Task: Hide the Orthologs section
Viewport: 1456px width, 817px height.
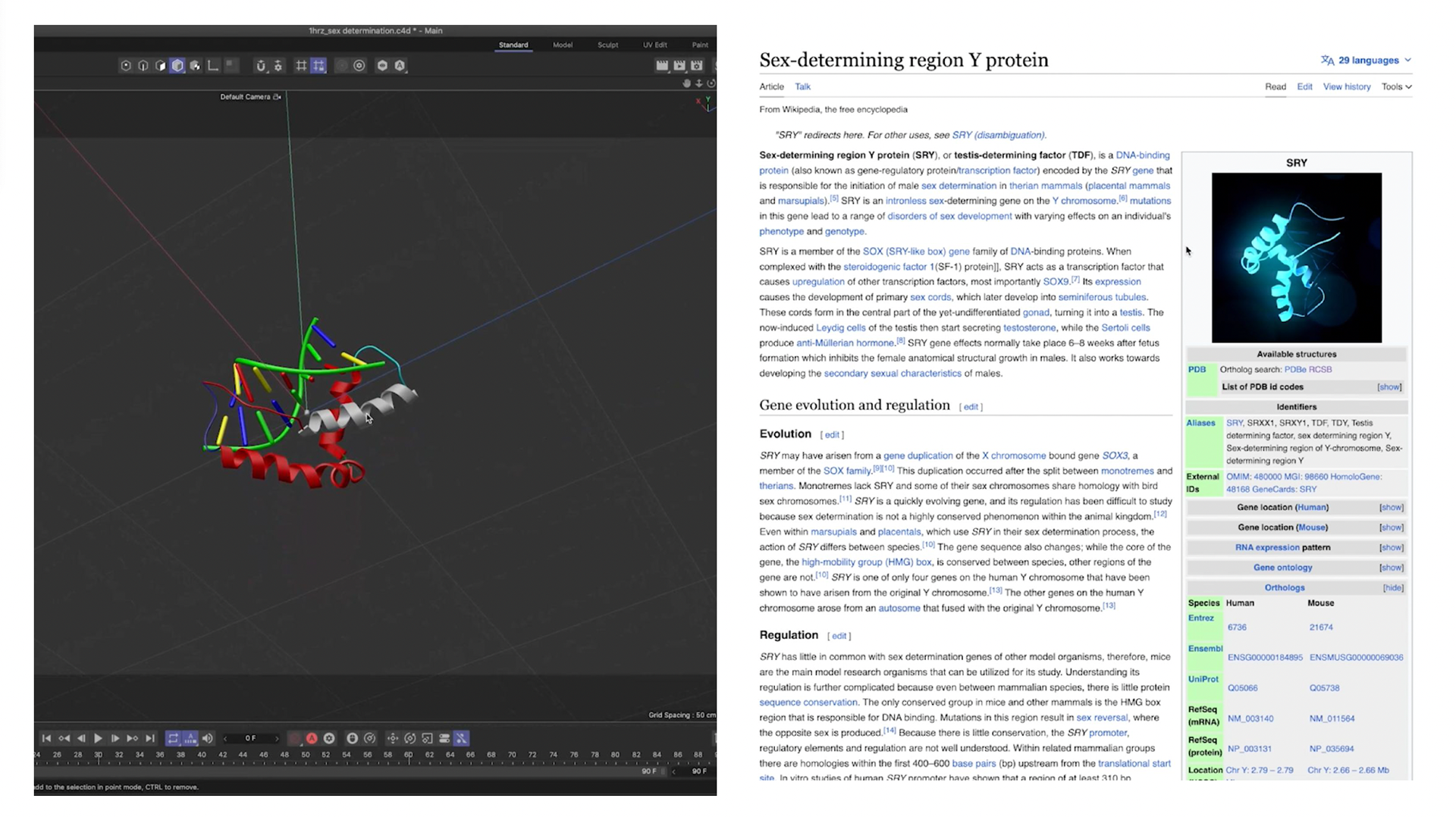Action: coord(1393,588)
